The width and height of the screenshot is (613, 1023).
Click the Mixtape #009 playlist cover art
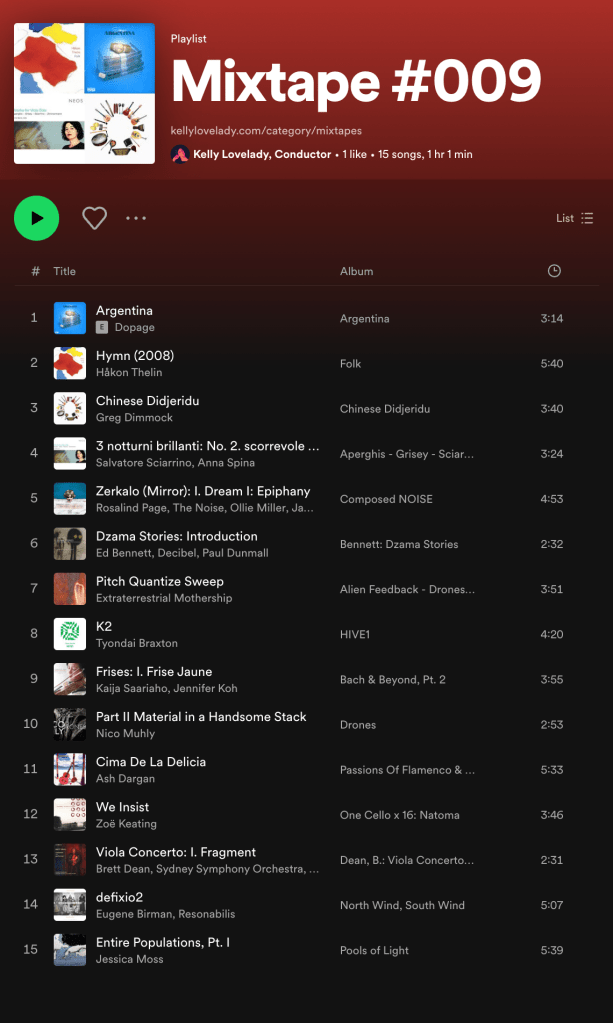click(84, 93)
